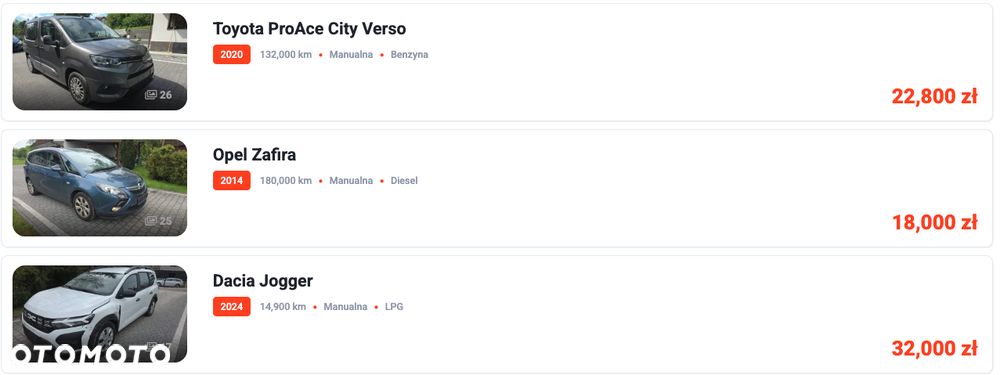Open the Dacia Jogger car photo
Screen dimensions: 1000x375
click(x=99, y=314)
